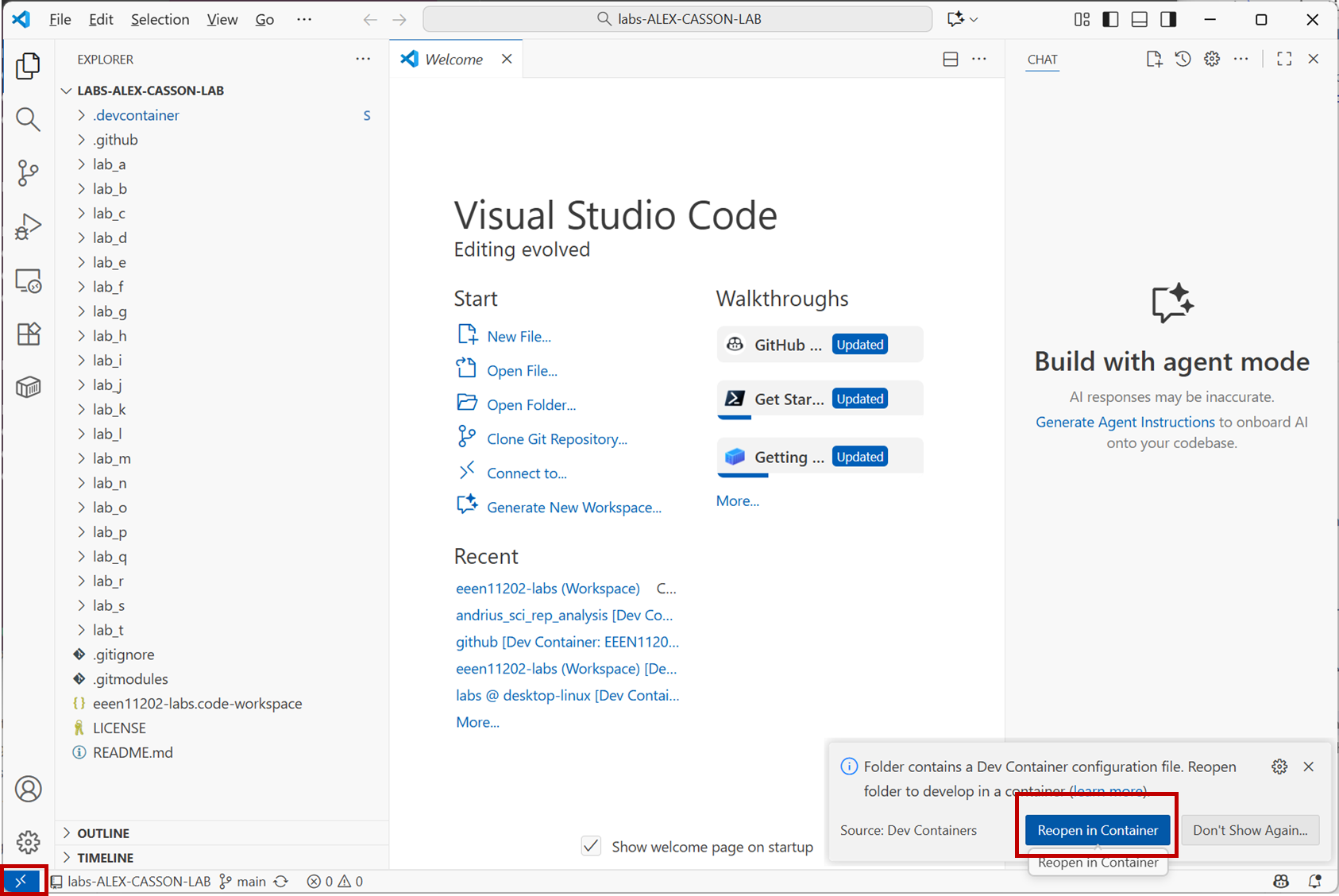Expand the lab_a folder
Screen dimensions: 1339x896
click(x=109, y=164)
